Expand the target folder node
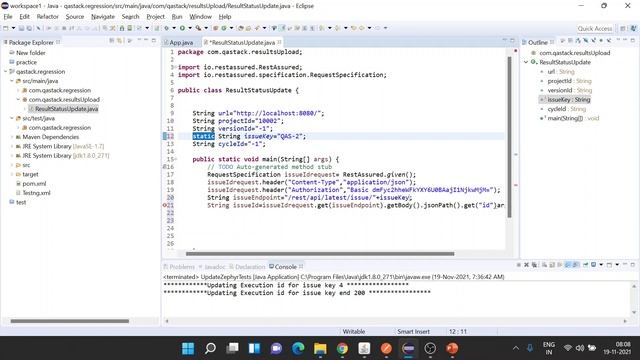This screenshot has height=360, width=640. [x=12, y=174]
